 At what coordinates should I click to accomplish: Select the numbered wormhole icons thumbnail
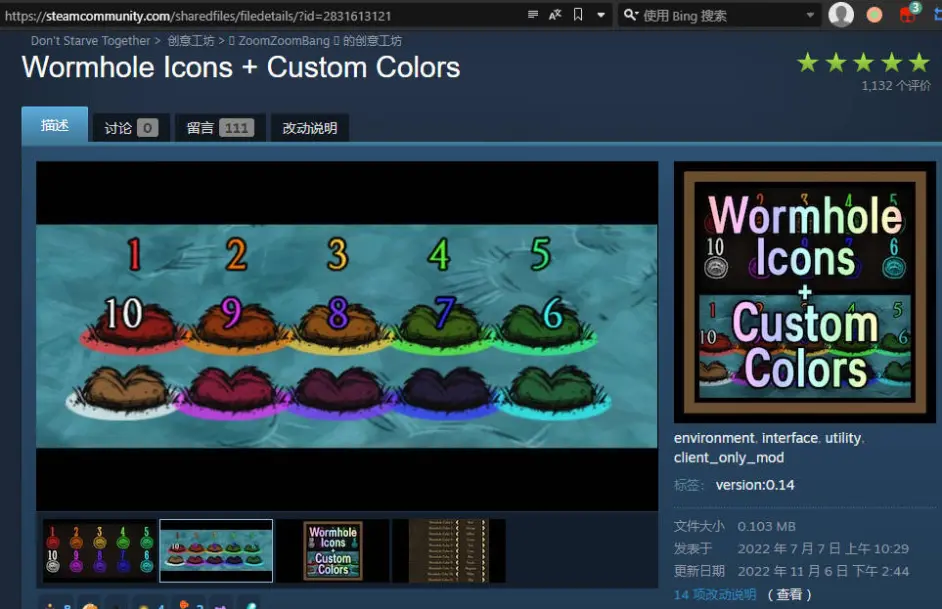pos(99,551)
